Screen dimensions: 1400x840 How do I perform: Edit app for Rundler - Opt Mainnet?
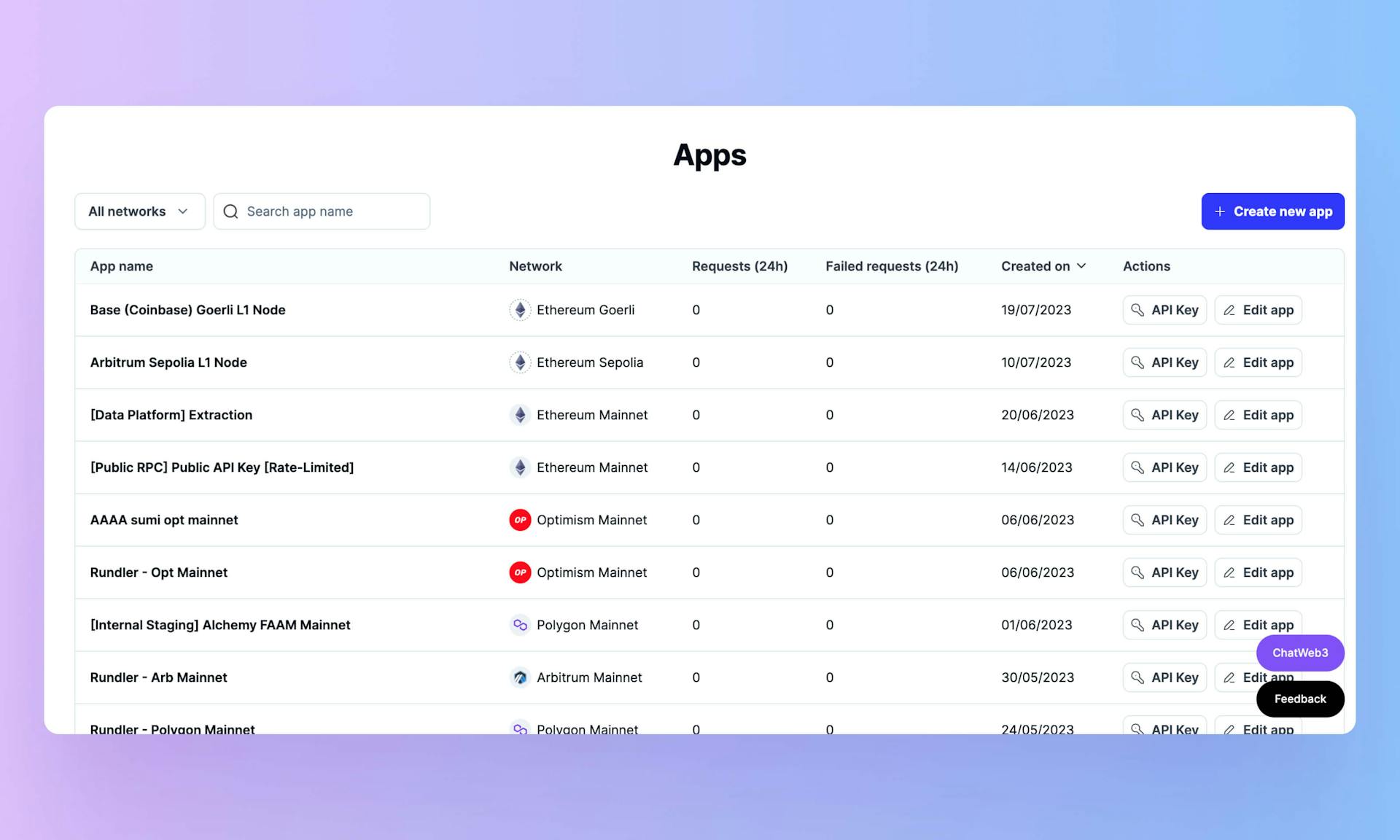[x=1258, y=572]
